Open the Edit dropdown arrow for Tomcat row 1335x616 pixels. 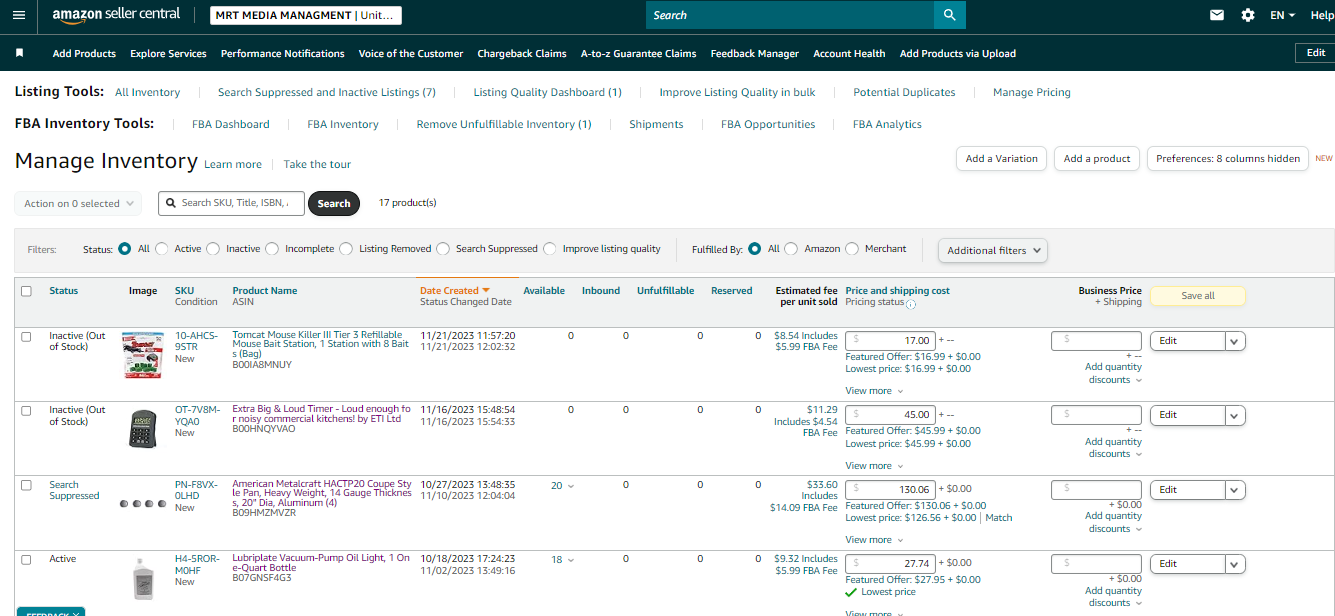[1236, 341]
